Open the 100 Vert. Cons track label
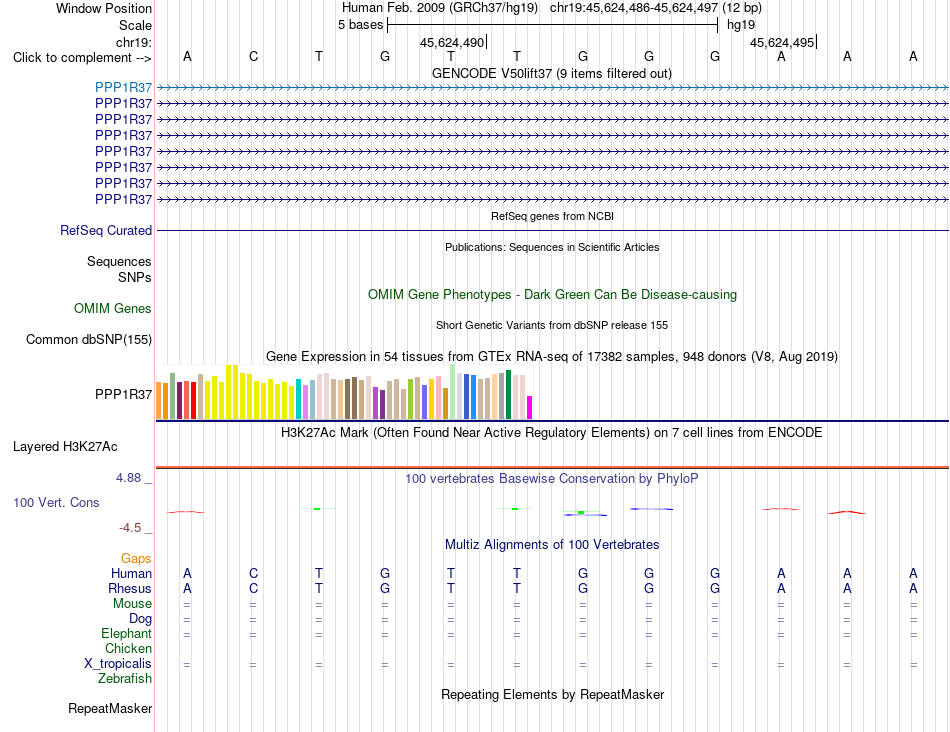950x732 pixels. coord(56,502)
